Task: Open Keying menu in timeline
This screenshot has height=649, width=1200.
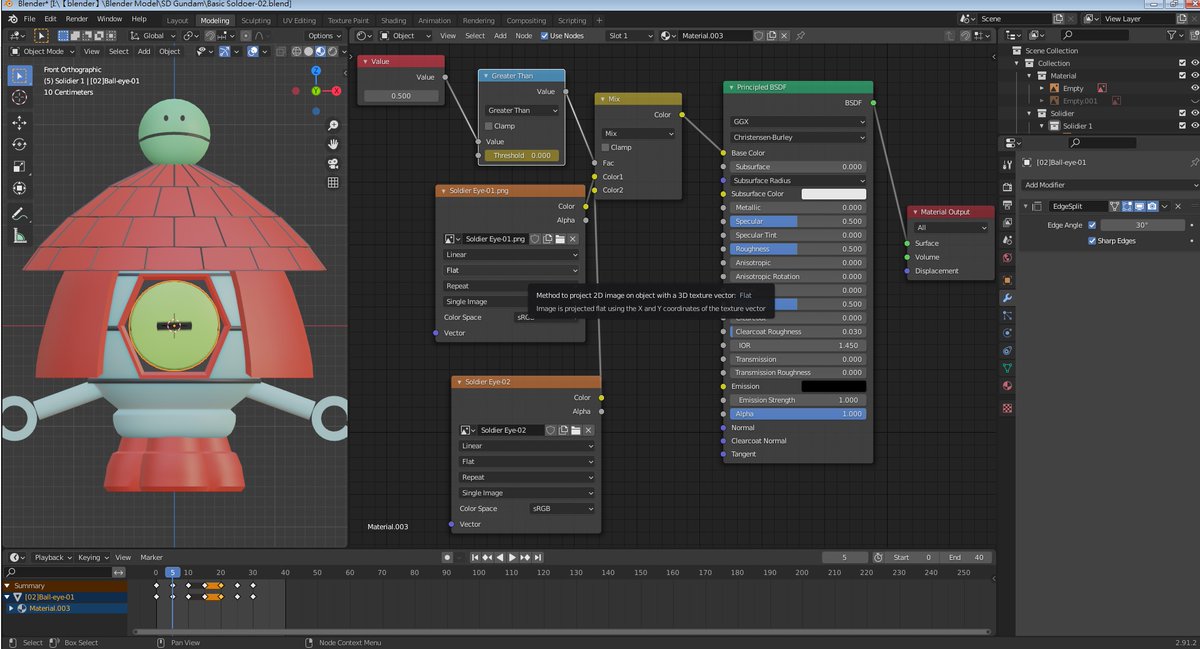Action: point(92,557)
